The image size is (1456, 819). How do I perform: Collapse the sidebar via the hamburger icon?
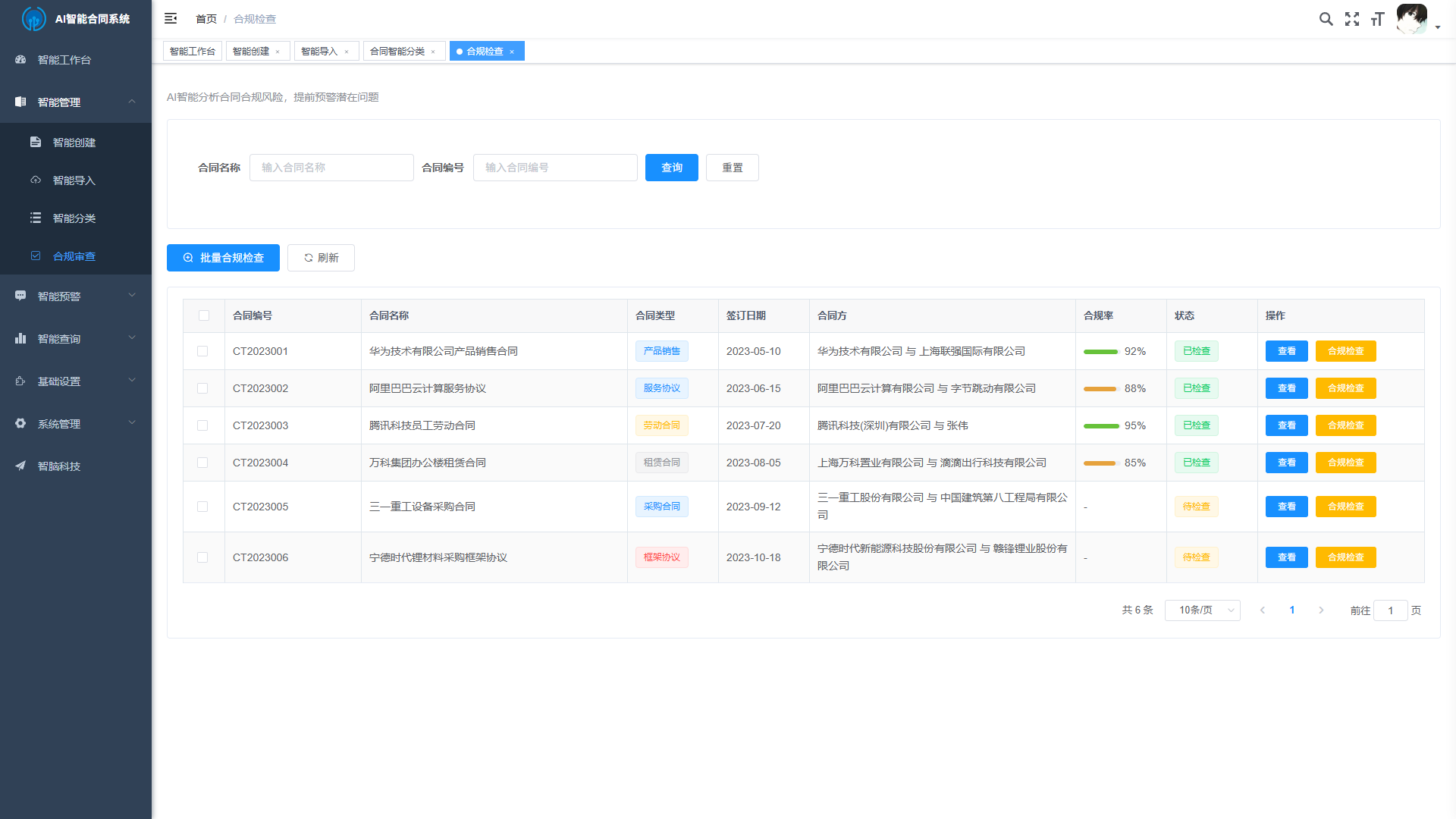(x=171, y=18)
